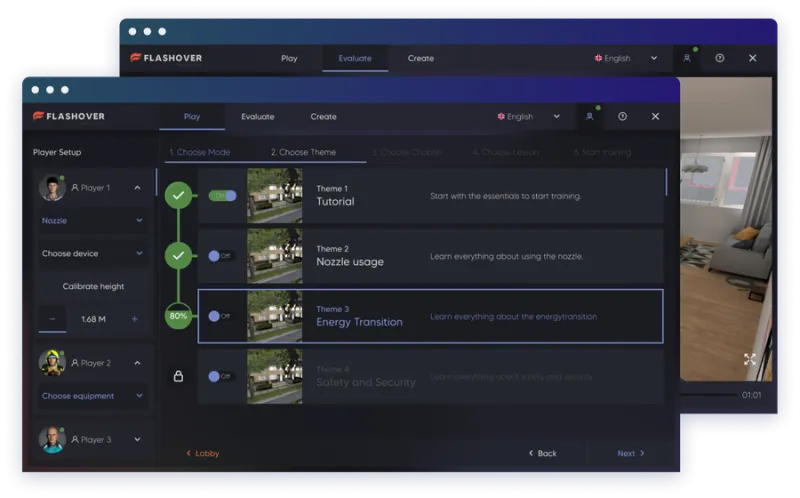Image resolution: width=800 pixels, height=498 pixels.
Task: Switch to Create tab in back window
Action: 421,58
